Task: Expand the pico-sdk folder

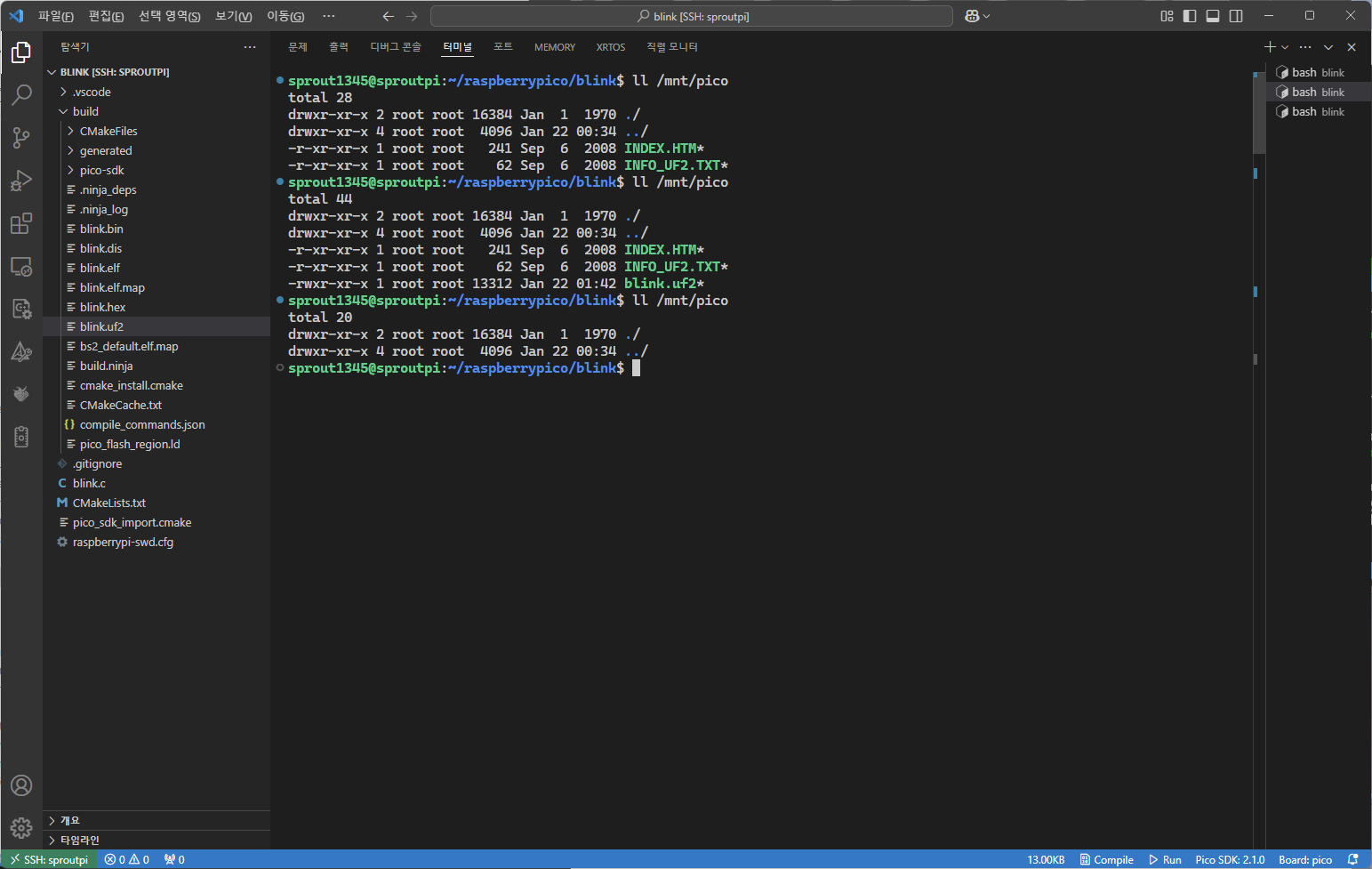Action: [156, 170]
